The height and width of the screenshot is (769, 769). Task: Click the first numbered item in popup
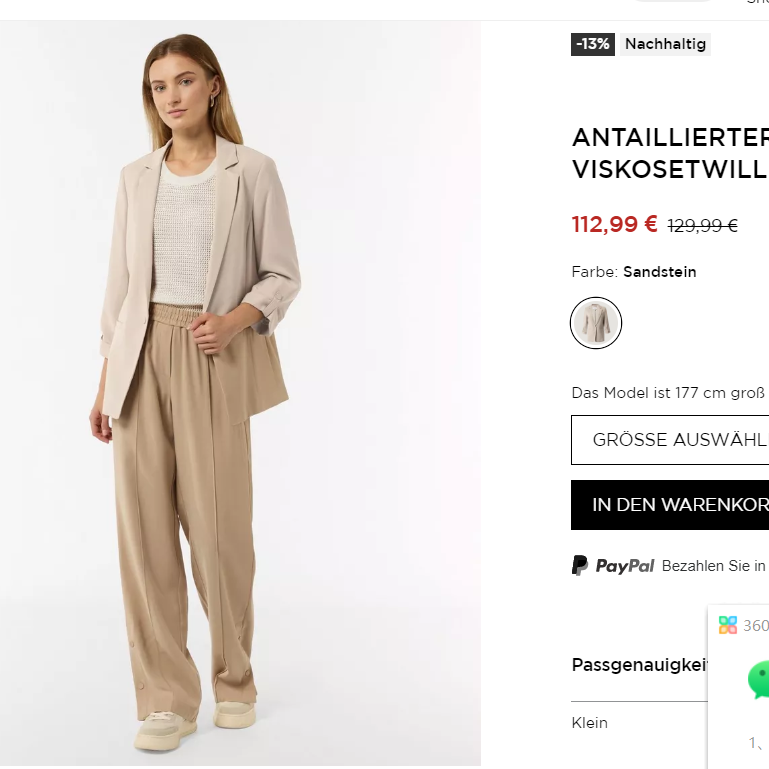pyautogui.click(x=756, y=742)
